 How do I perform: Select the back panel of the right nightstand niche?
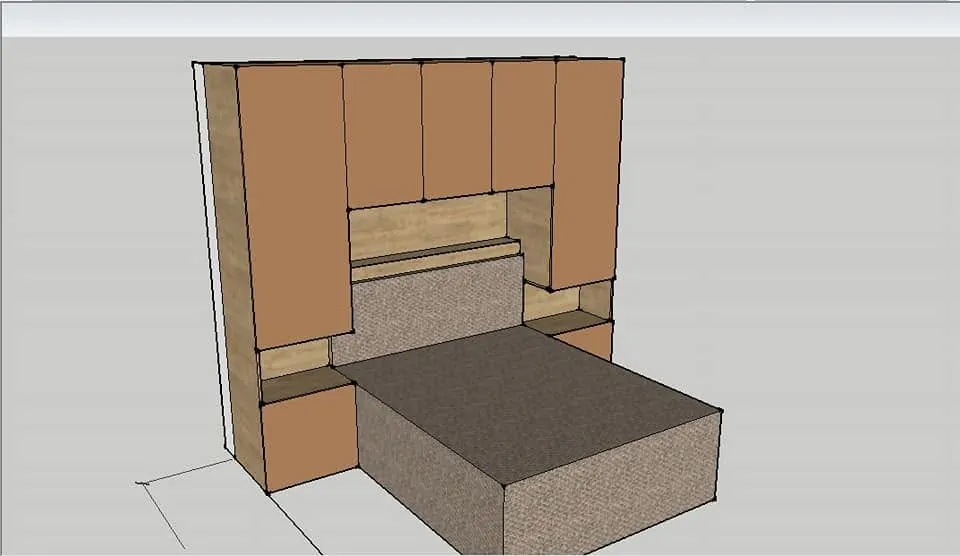[552, 303]
